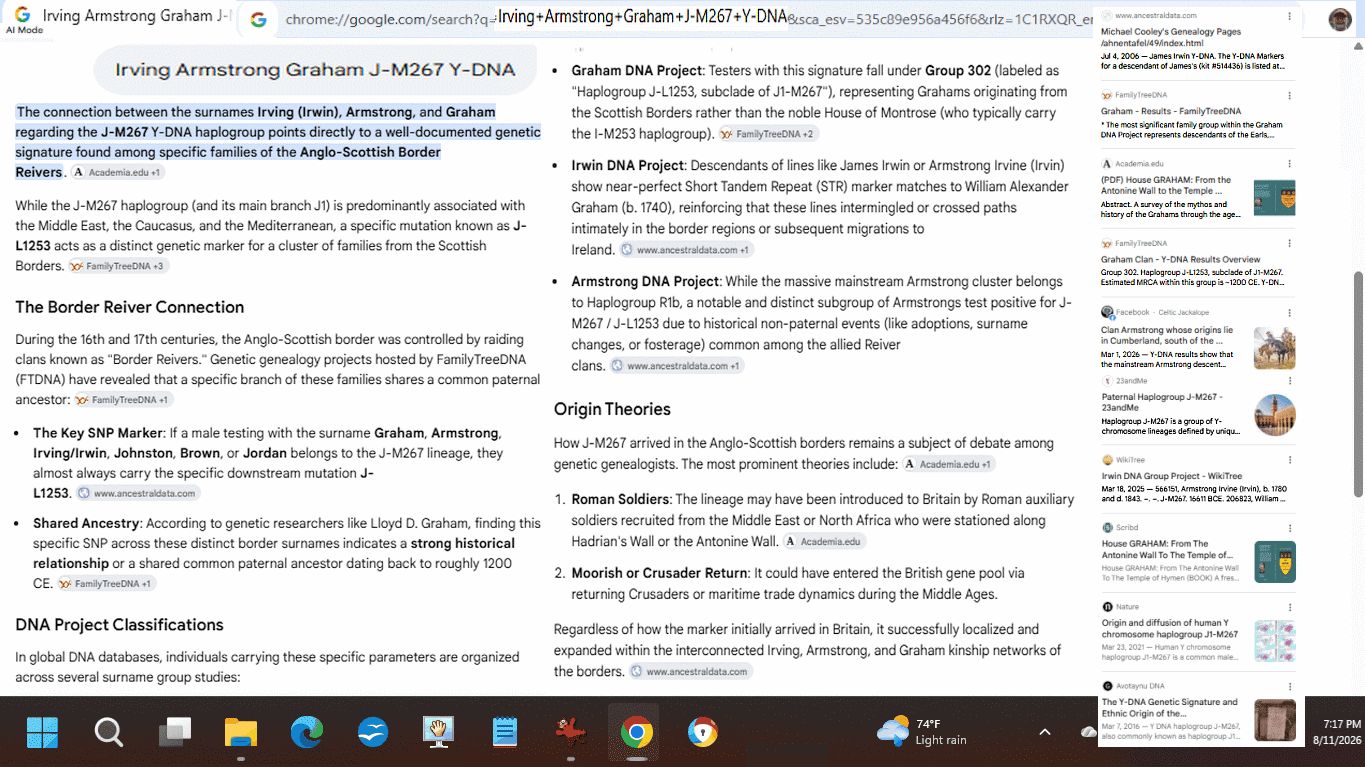
Task: Open FamilyTreeDNA +1 chip after common paternal ancestor
Action: click(123, 400)
